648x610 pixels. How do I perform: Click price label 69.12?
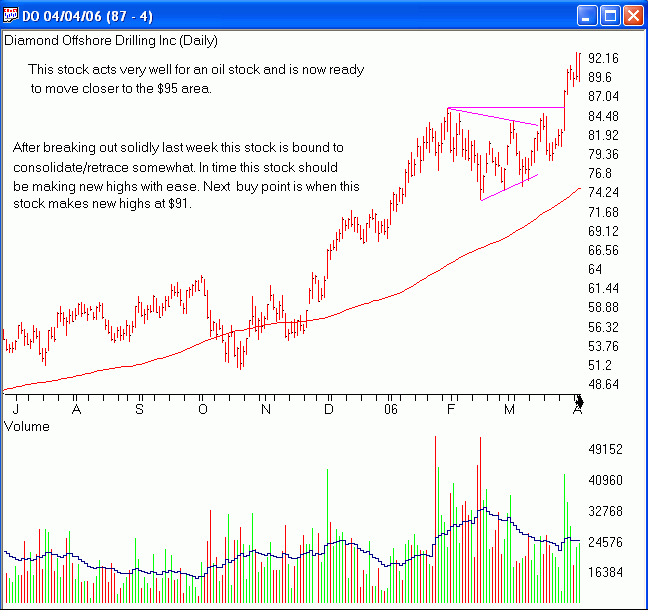[x=603, y=231]
